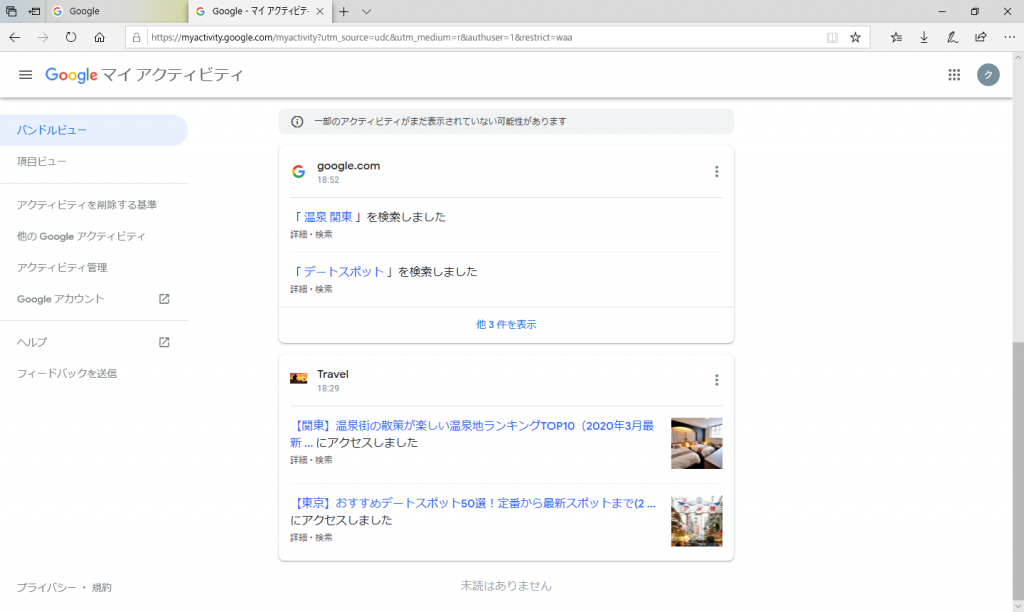Expand 他 3 件を表示

(506, 325)
